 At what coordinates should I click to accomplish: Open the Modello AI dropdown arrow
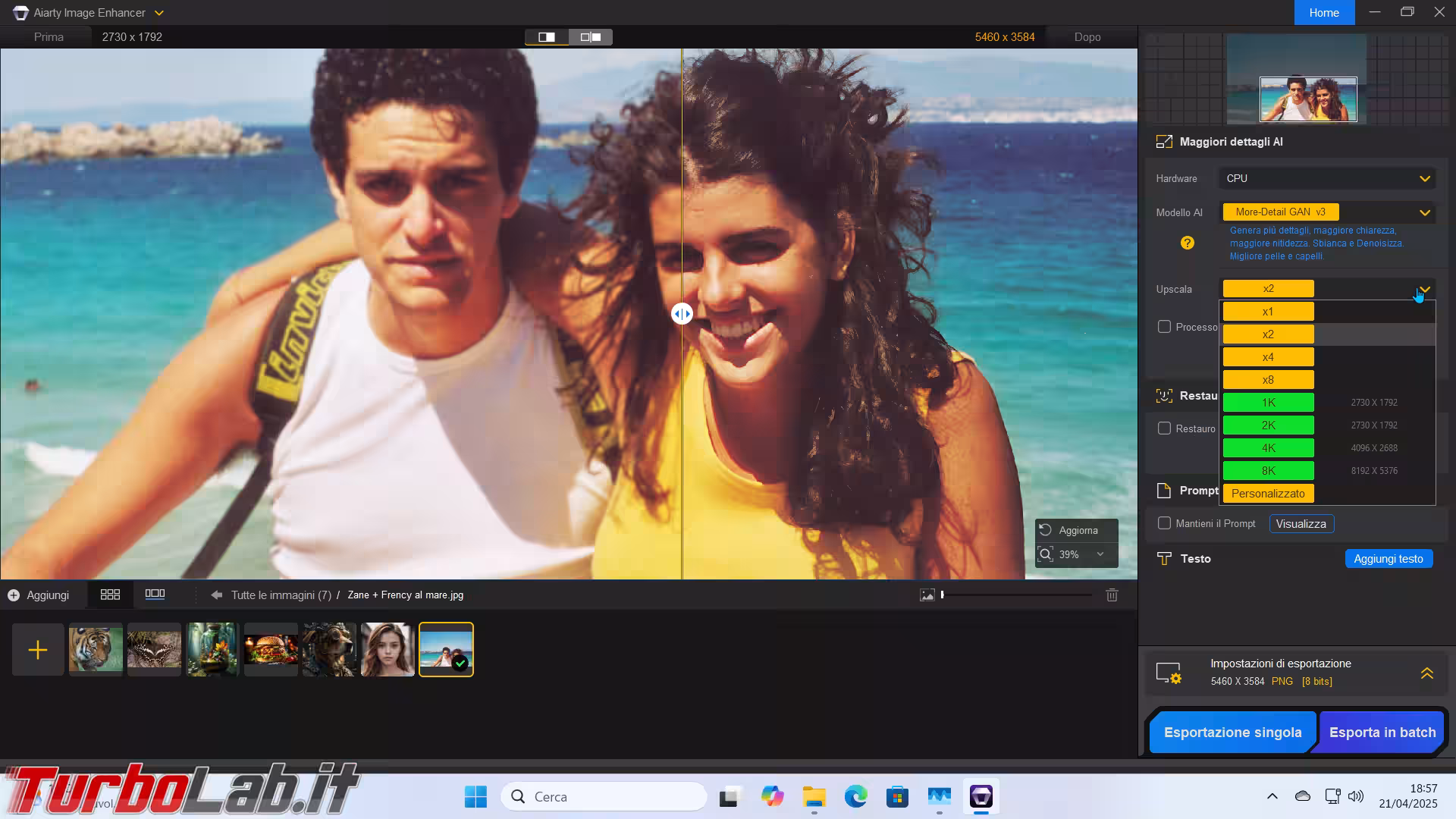click(1424, 212)
